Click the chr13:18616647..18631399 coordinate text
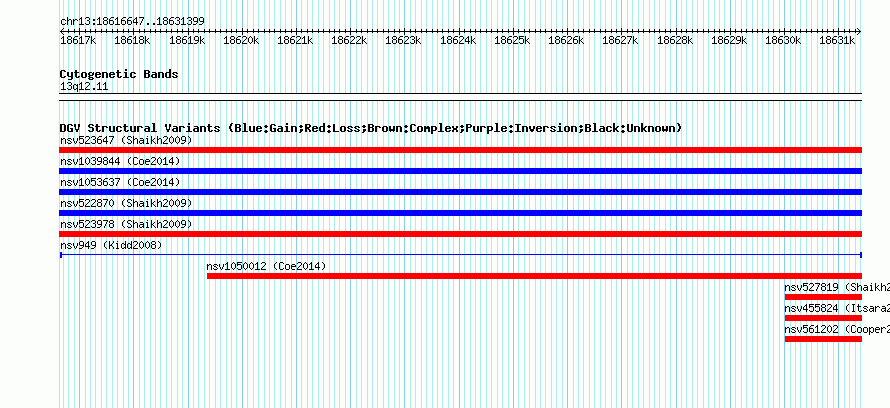The height and width of the screenshot is (408, 890). click(x=132, y=22)
